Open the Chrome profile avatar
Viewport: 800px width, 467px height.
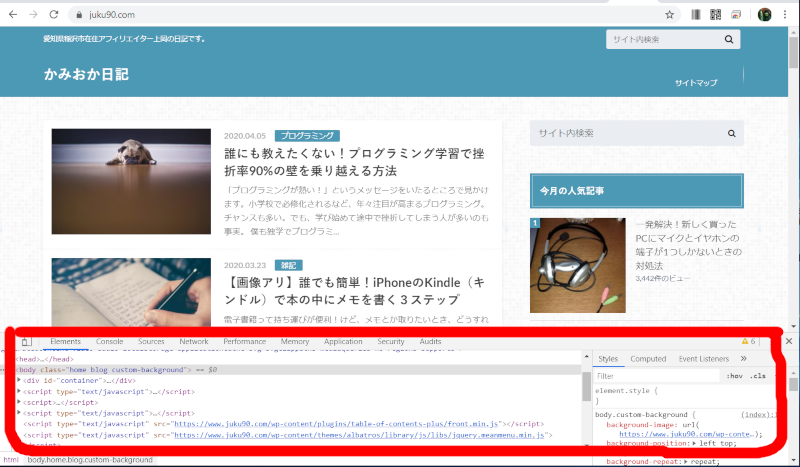click(x=764, y=15)
